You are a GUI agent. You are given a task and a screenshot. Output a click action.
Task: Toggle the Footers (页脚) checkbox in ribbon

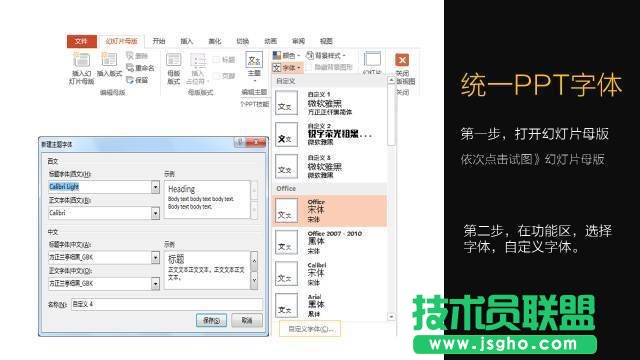point(216,76)
